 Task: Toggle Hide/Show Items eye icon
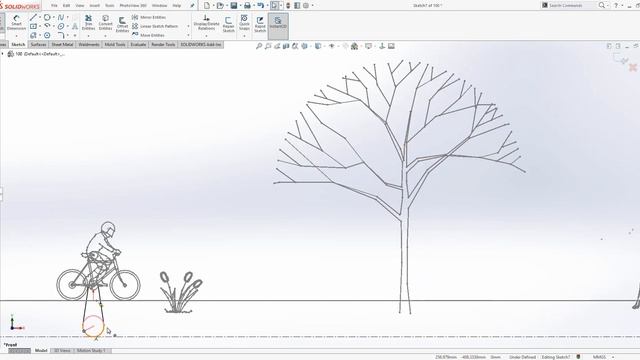point(332,46)
